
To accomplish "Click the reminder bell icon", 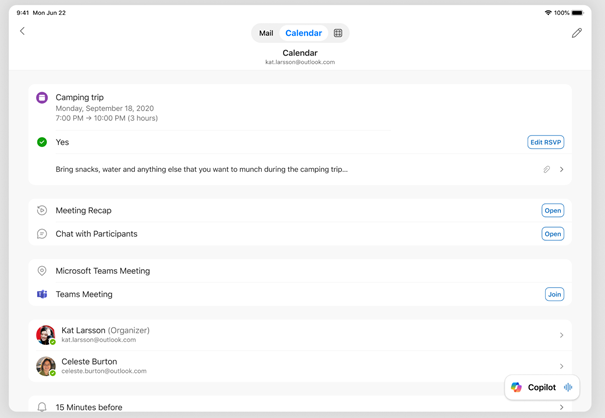I will (42, 407).
